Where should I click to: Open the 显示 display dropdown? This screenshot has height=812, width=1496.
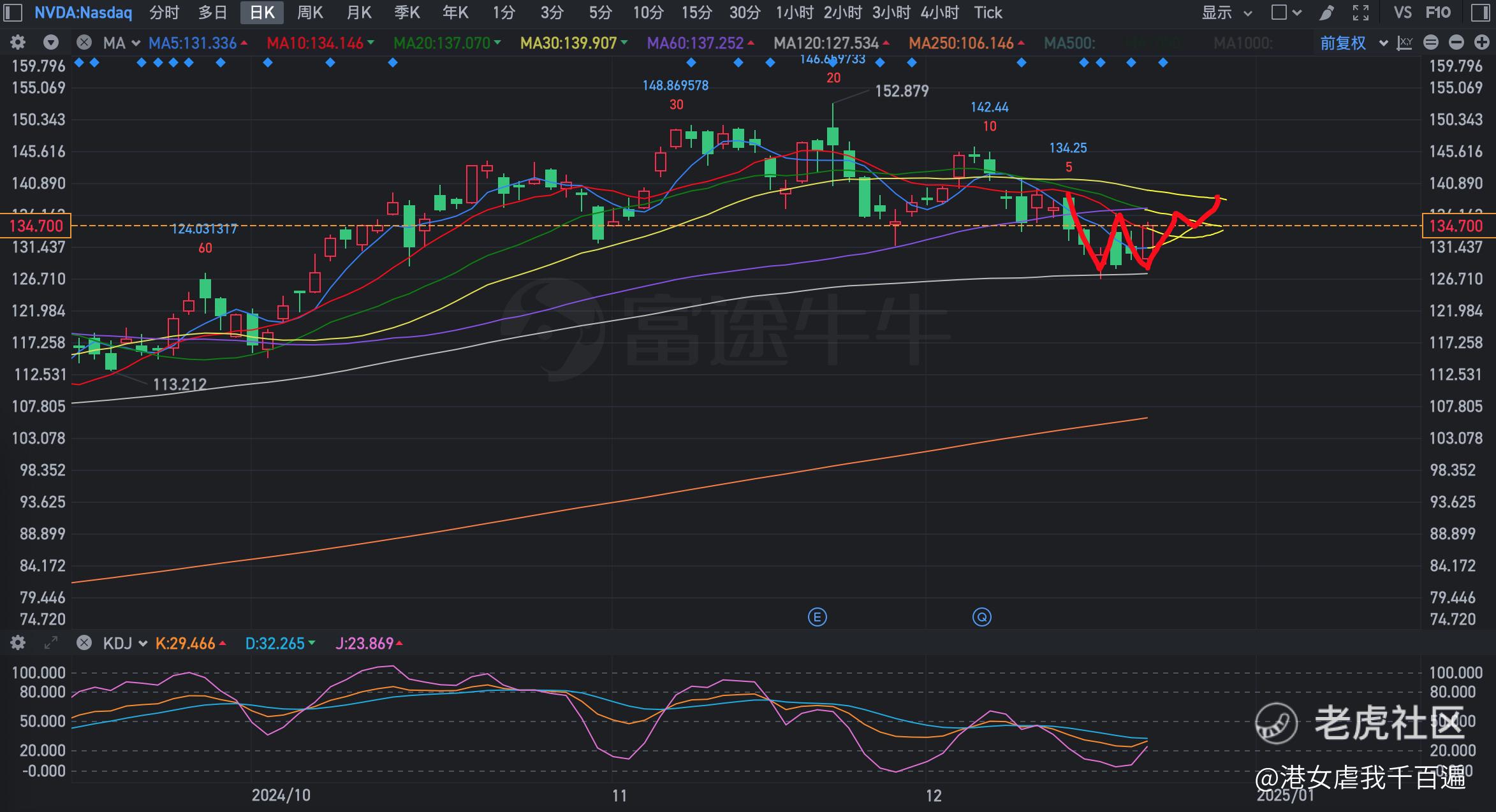[1226, 13]
